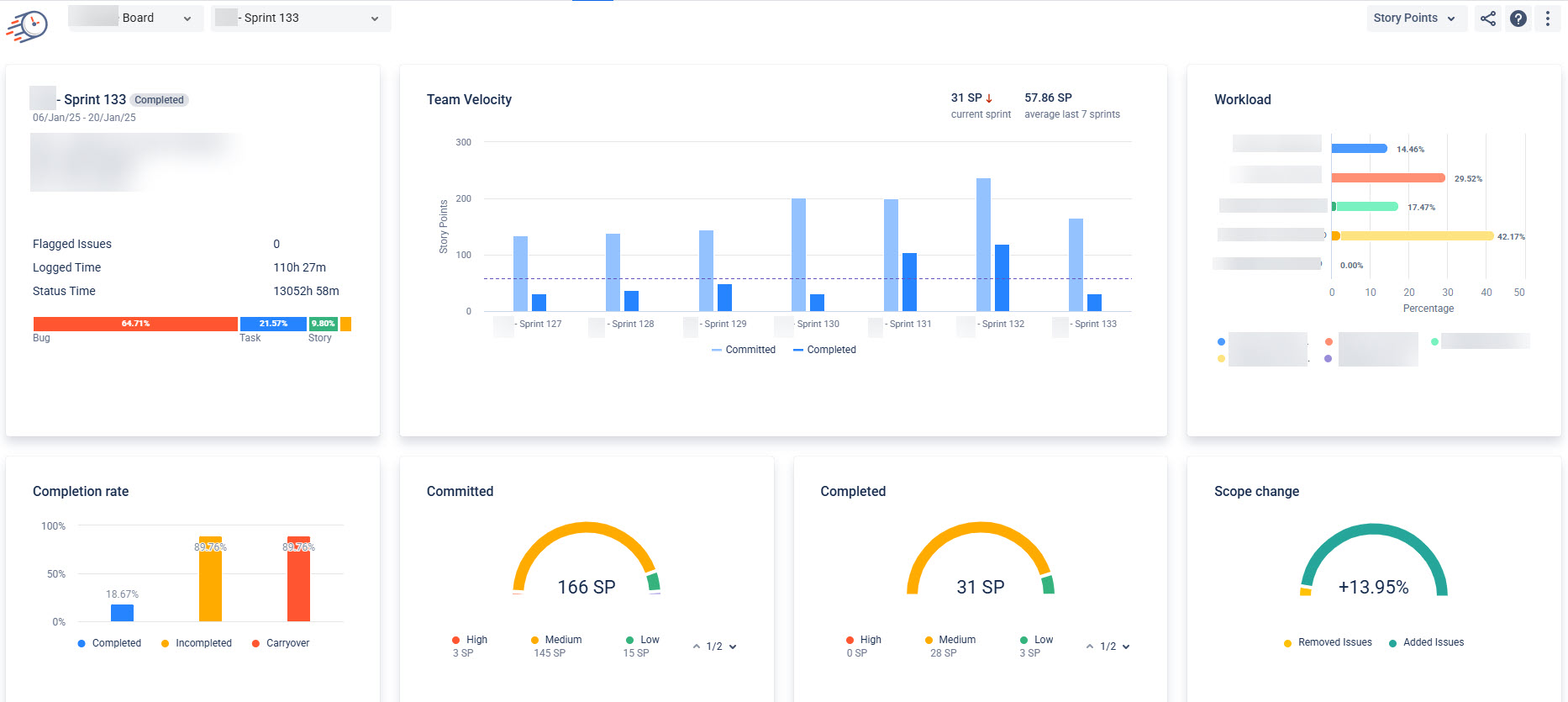The width and height of the screenshot is (1568, 702).
Task: Open the three-dot more options menu
Action: pos(1548,18)
